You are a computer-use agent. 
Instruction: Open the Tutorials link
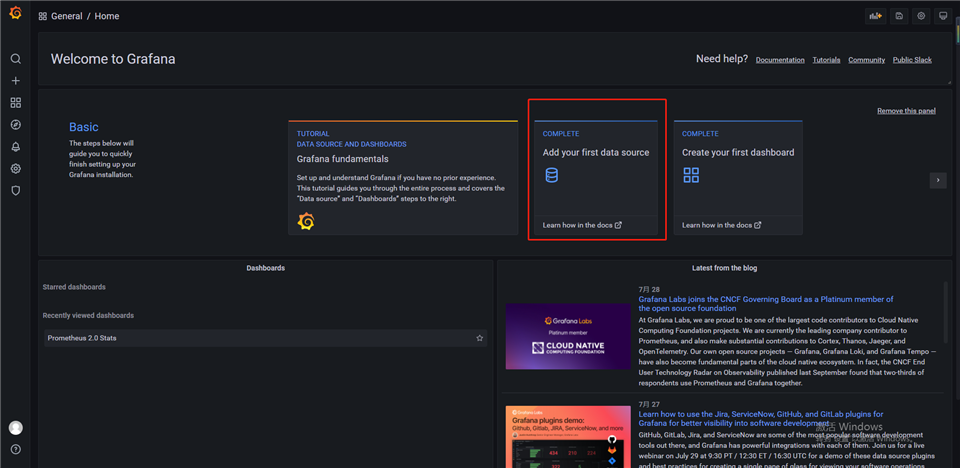pos(827,60)
